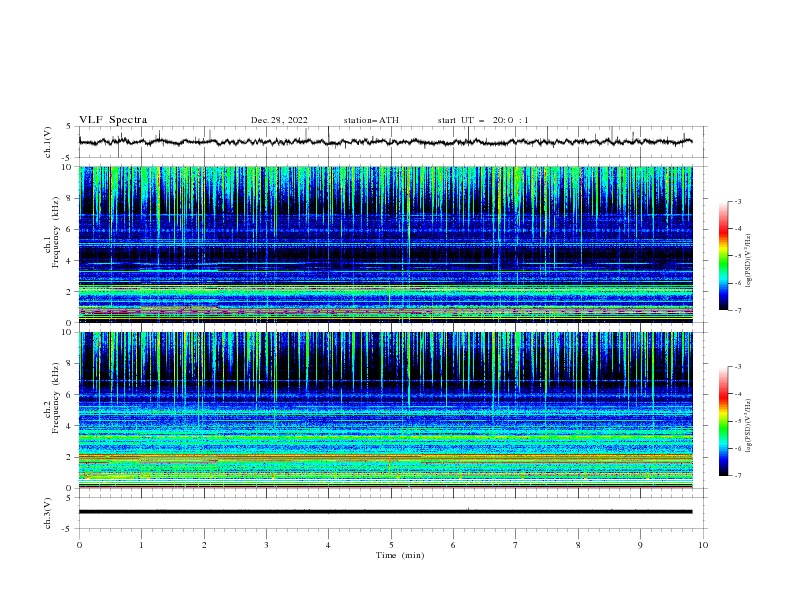Viewport: 792px width, 612px height.
Task: Click the ch.1 "Frequency (kHz)" axis label
Action: click(56, 231)
